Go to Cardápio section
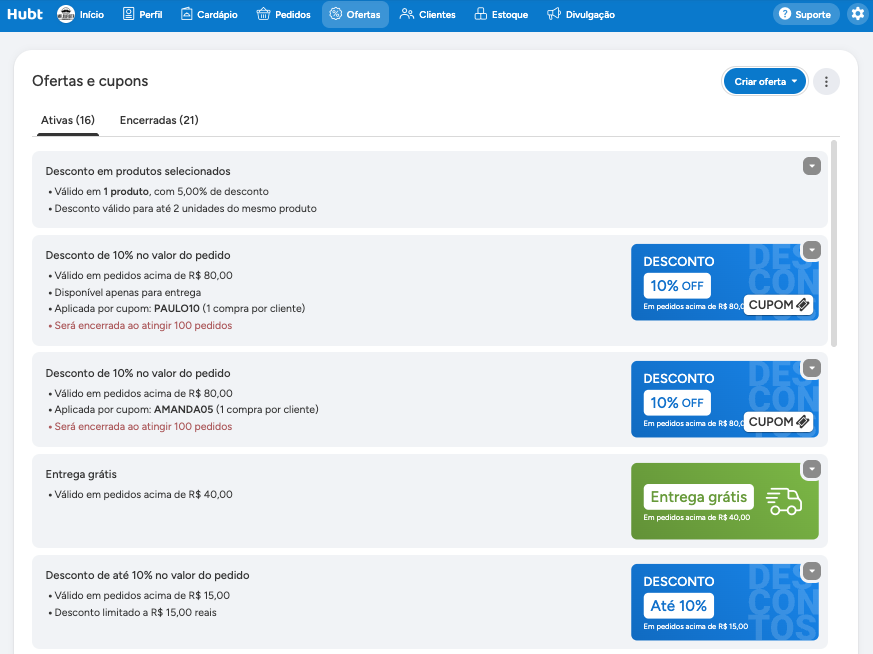This screenshot has width=873, height=654. coord(209,14)
